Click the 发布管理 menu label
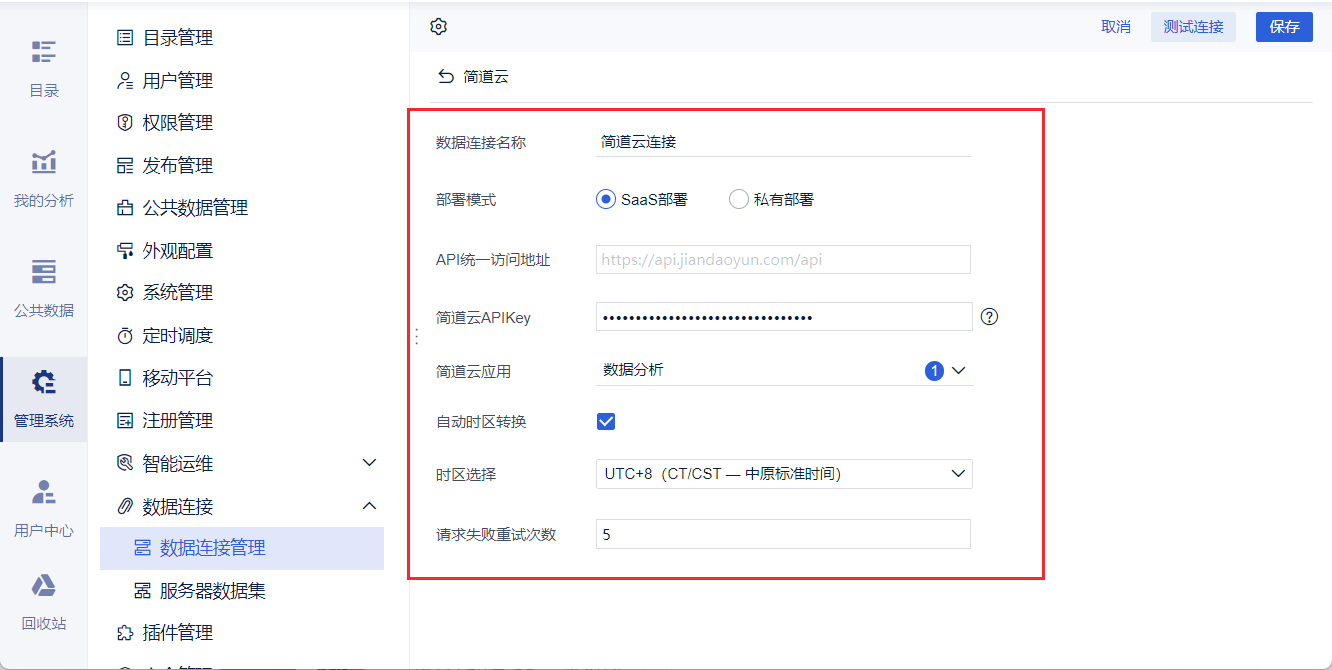Viewport: 1332px width, 670px height. tap(178, 166)
